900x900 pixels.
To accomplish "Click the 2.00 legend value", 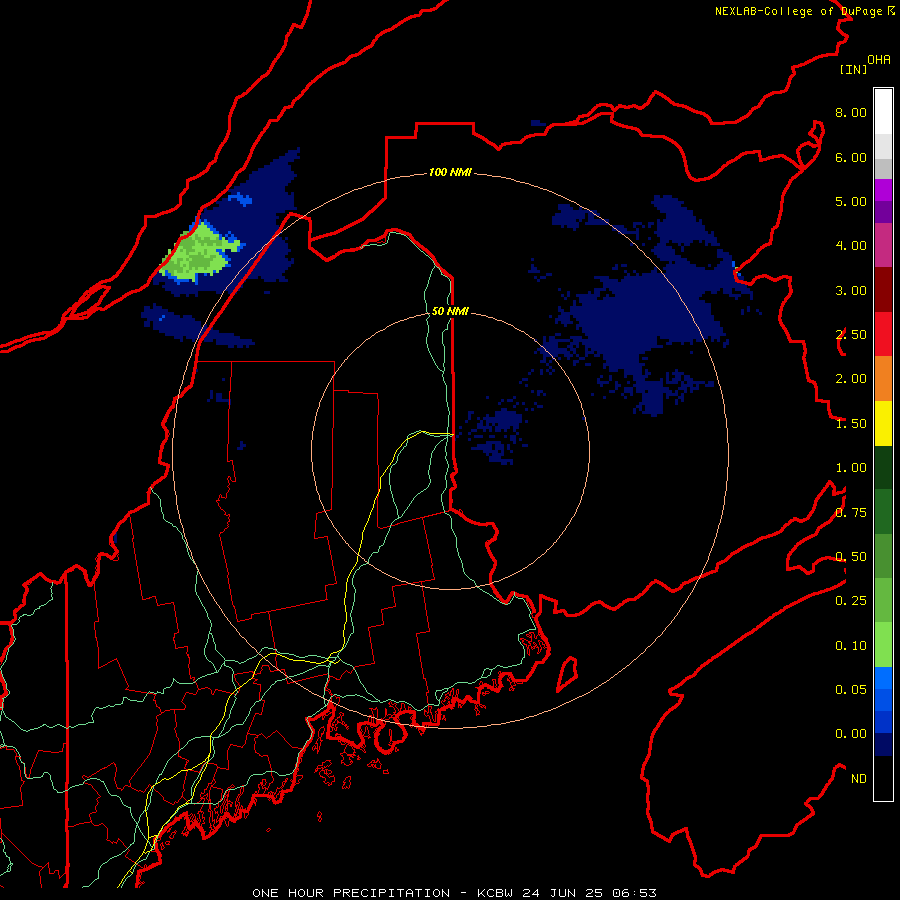I will coord(851,379).
